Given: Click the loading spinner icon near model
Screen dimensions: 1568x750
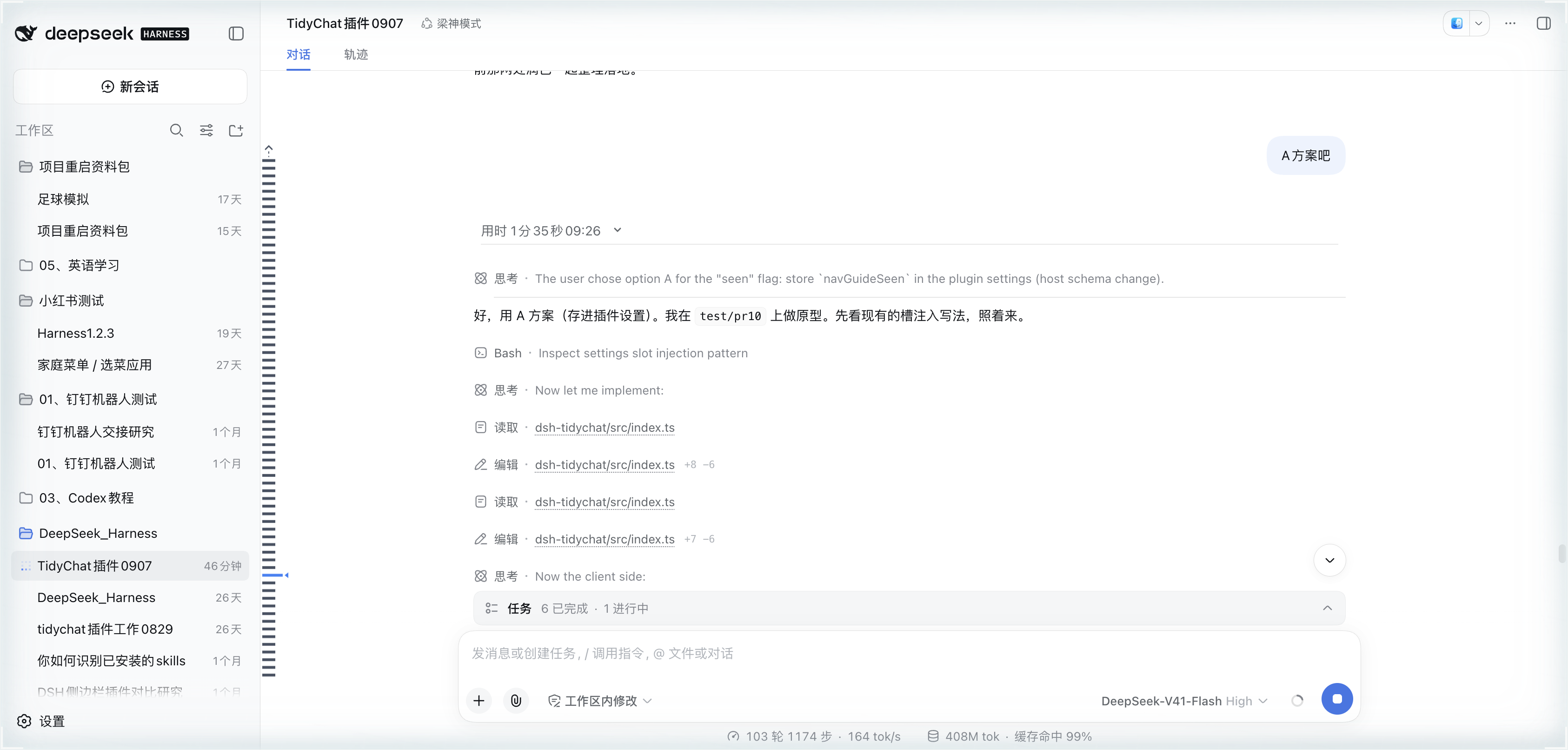Looking at the screenshot, I should pos(1297,701).
